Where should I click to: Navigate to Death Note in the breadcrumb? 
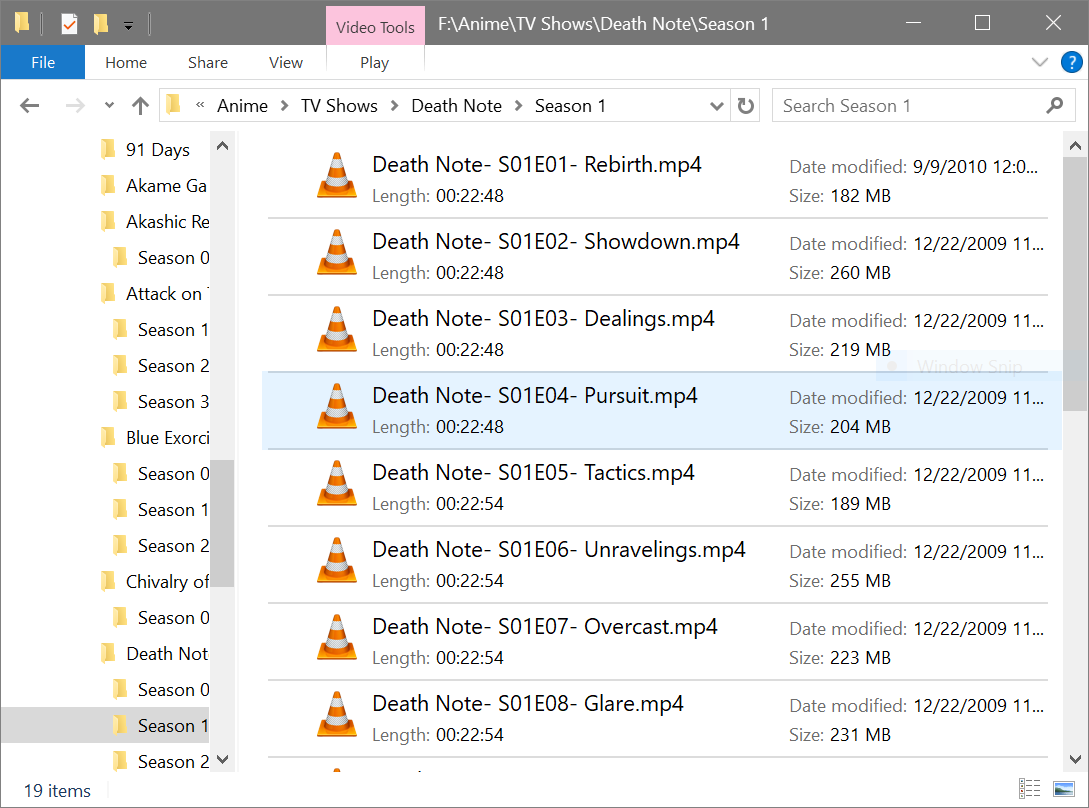coord(456,106)
